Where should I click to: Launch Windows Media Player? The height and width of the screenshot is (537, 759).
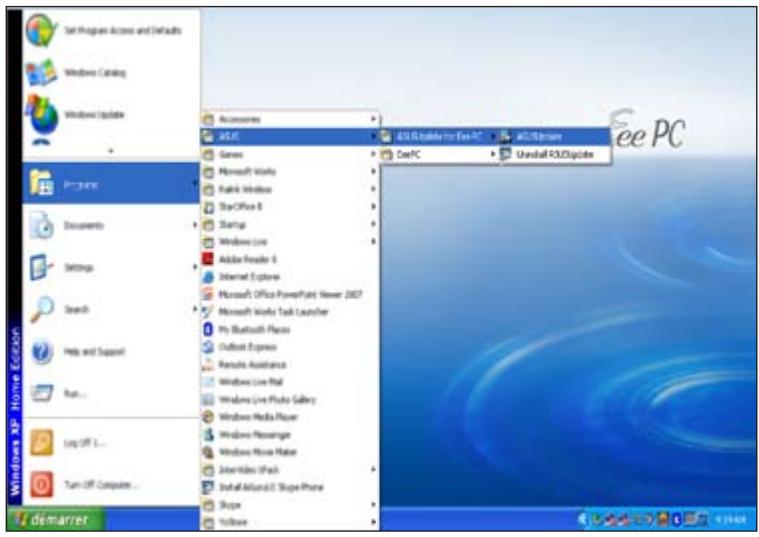click(x=290, y=417)
